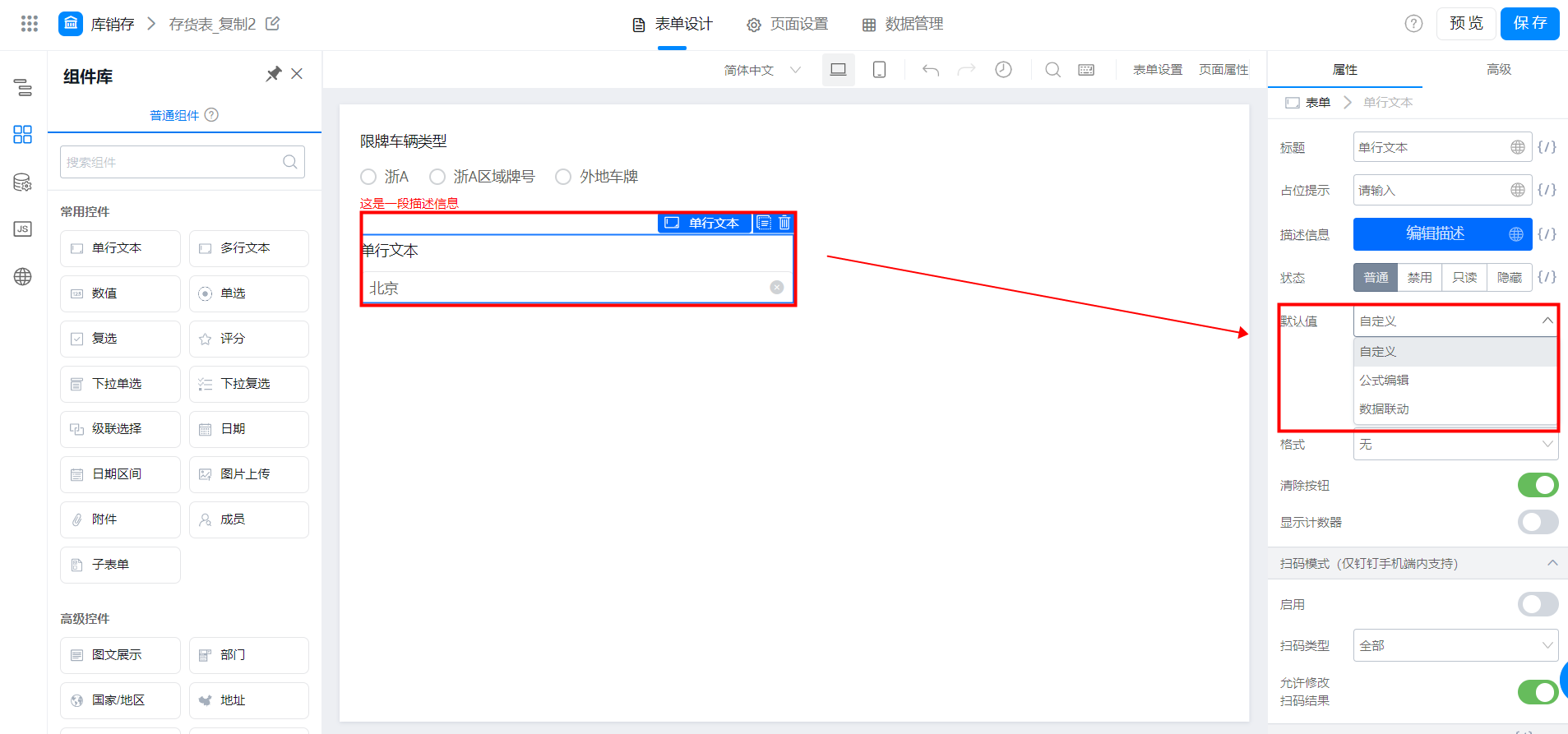Open the 高级 tab

point(1499,70)
